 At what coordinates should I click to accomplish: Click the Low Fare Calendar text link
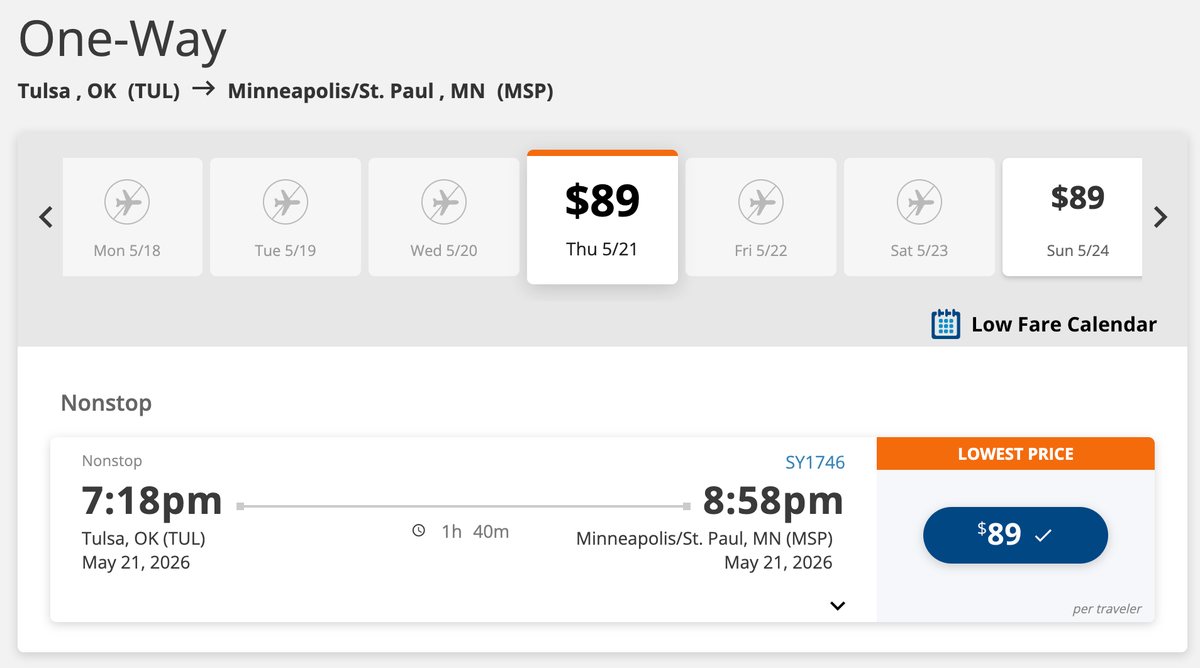(x=1062, y=324)
